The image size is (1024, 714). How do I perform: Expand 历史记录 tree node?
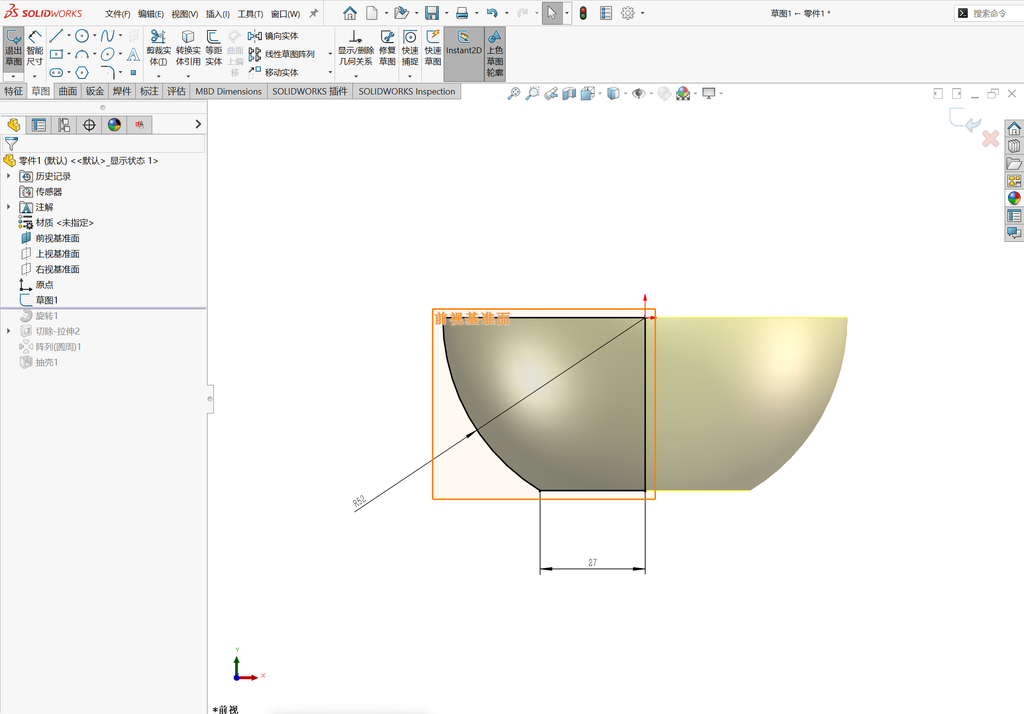8,176
